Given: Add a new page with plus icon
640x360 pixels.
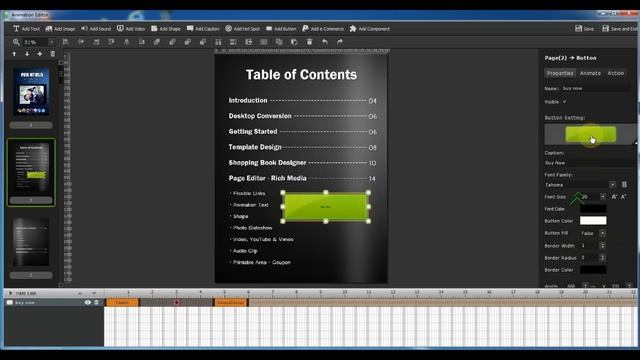Looking at the screenshot, I should pyautogui.click(x=40, y=54).
